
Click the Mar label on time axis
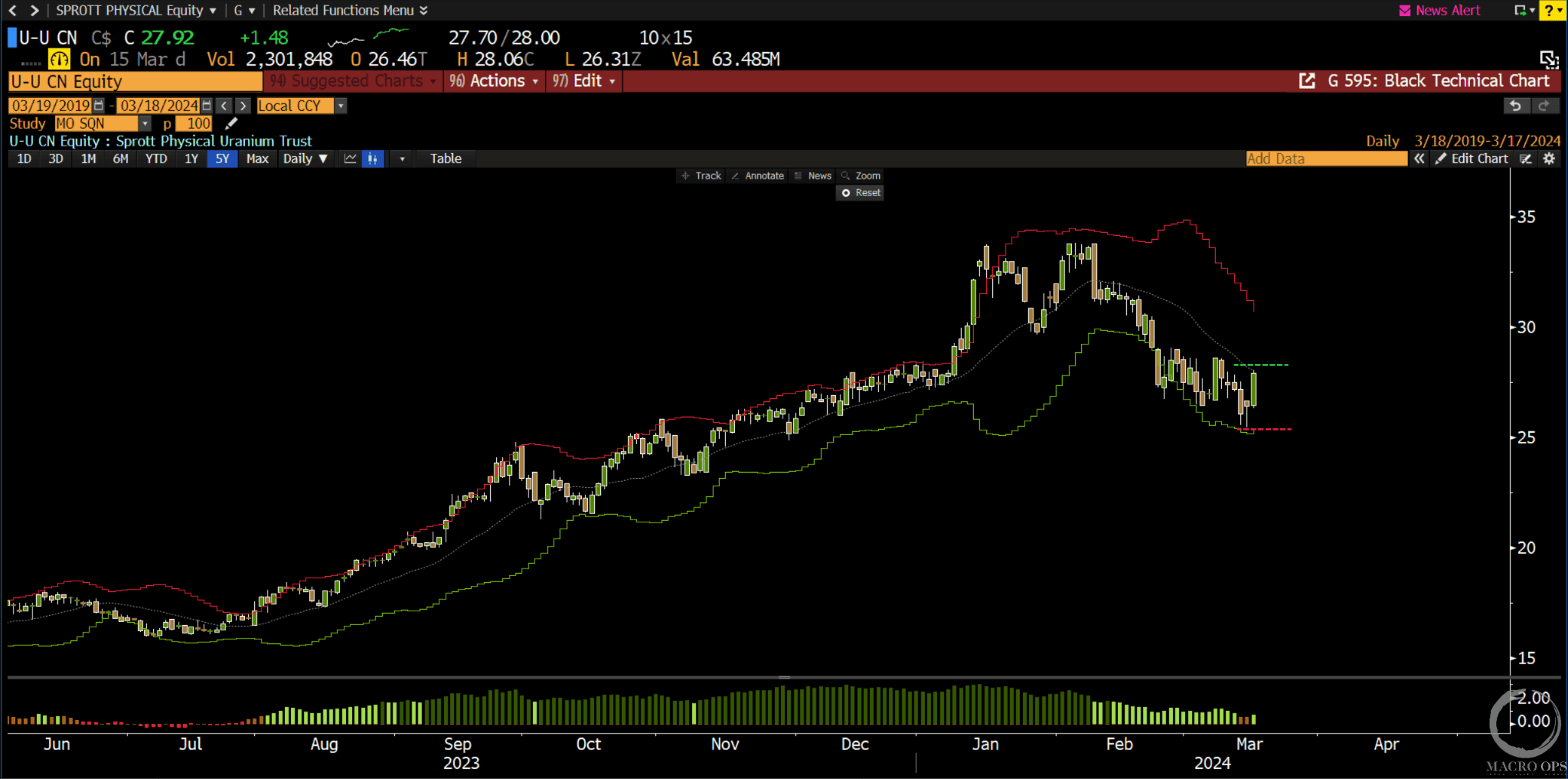1249,744
